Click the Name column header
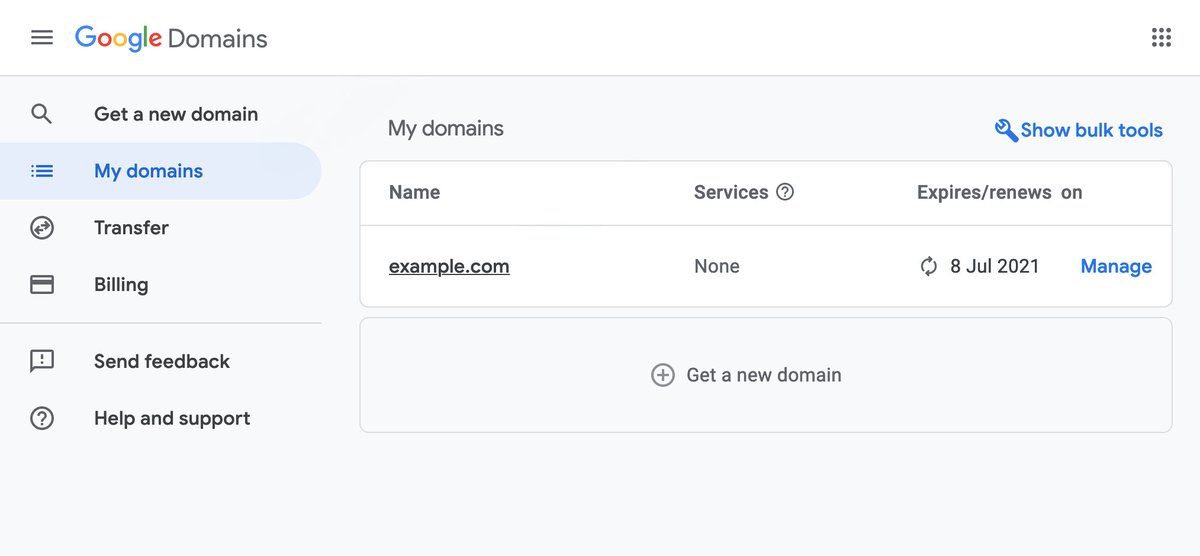Screen dimensions: 1200x556 click(414, 192)
